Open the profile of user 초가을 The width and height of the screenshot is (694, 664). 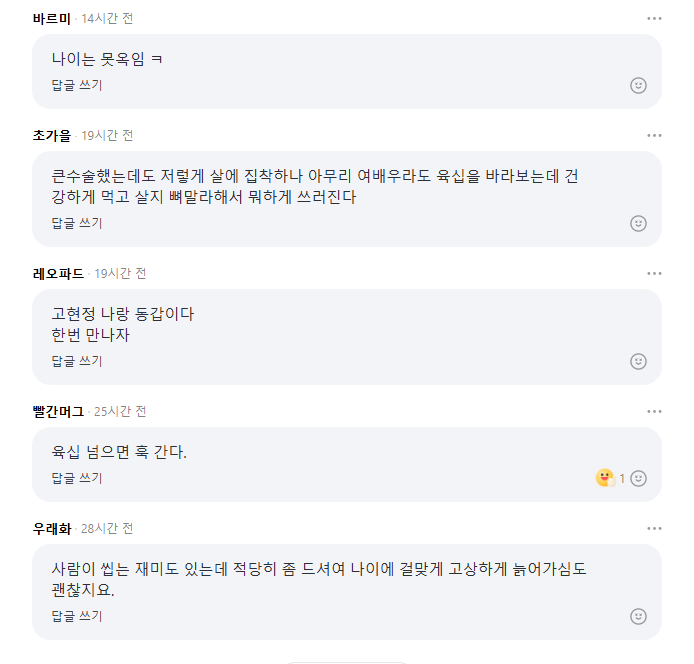coord(53,136)
